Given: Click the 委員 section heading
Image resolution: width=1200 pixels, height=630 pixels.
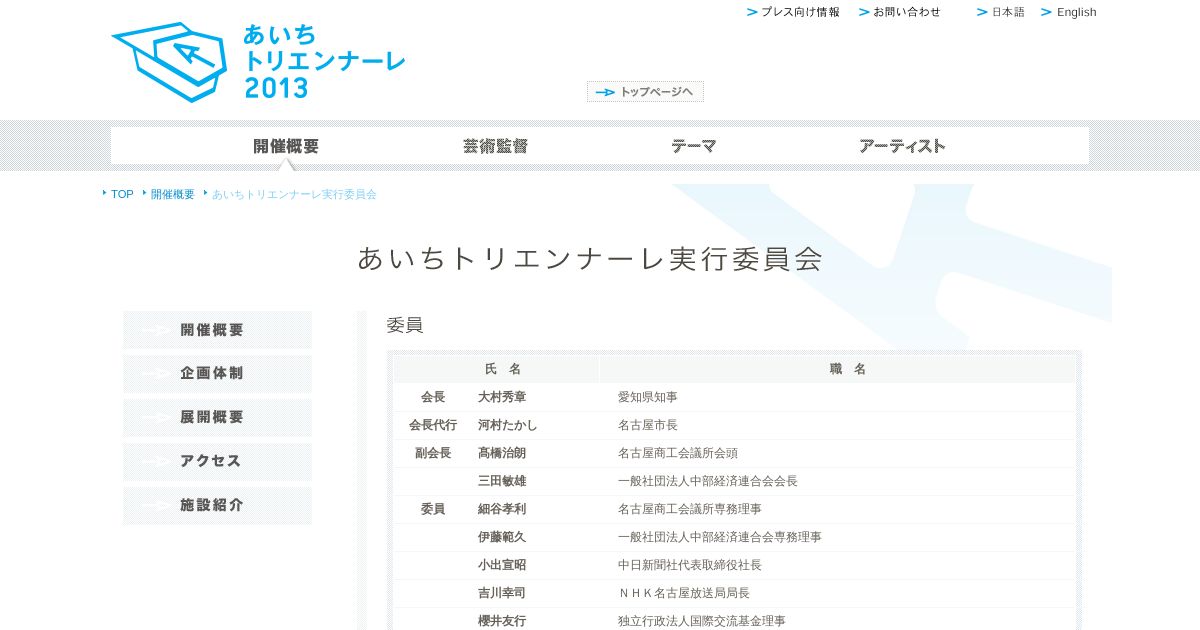Looking at the screenshot, I should (x=405, y=326).
